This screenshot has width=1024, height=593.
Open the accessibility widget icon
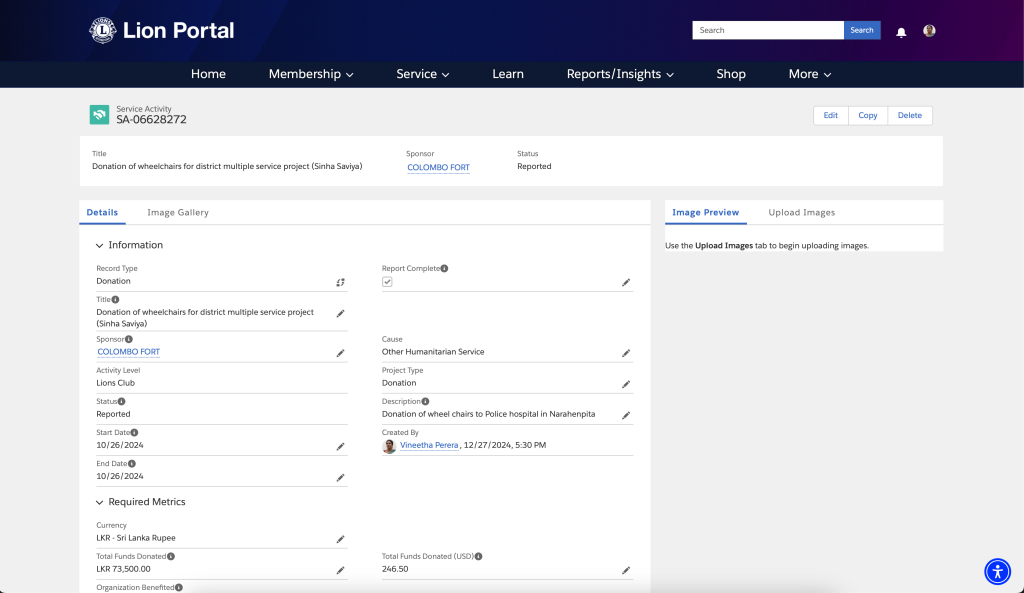coord(997,571)
